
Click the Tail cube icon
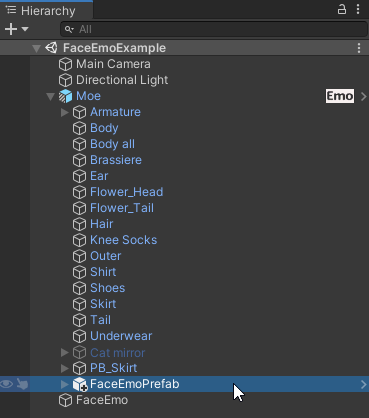pyautogui.click(x=79, y=320)
